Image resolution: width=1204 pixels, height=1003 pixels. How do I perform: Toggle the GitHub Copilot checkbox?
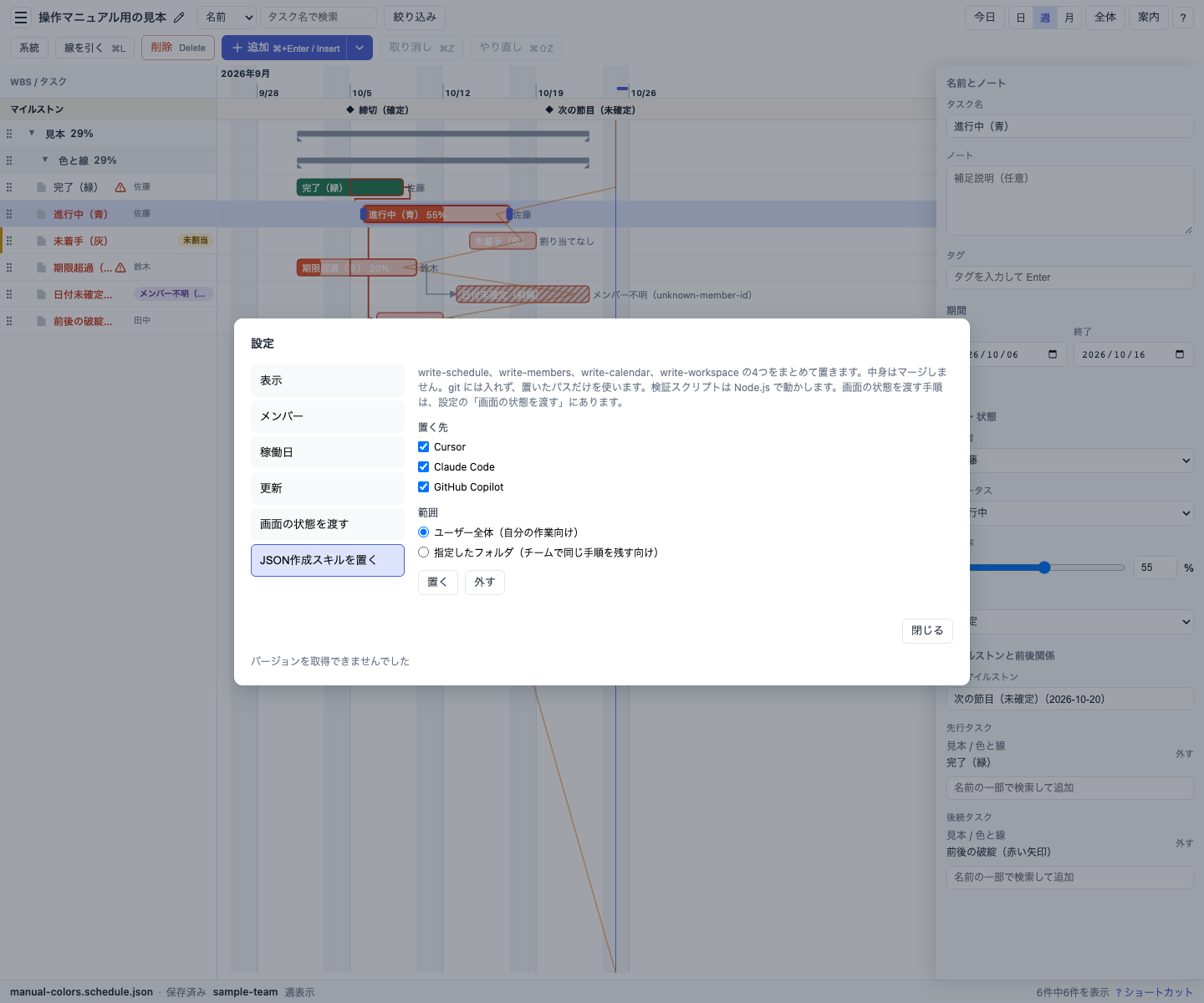pyautogui.click(x=423, y=487)
